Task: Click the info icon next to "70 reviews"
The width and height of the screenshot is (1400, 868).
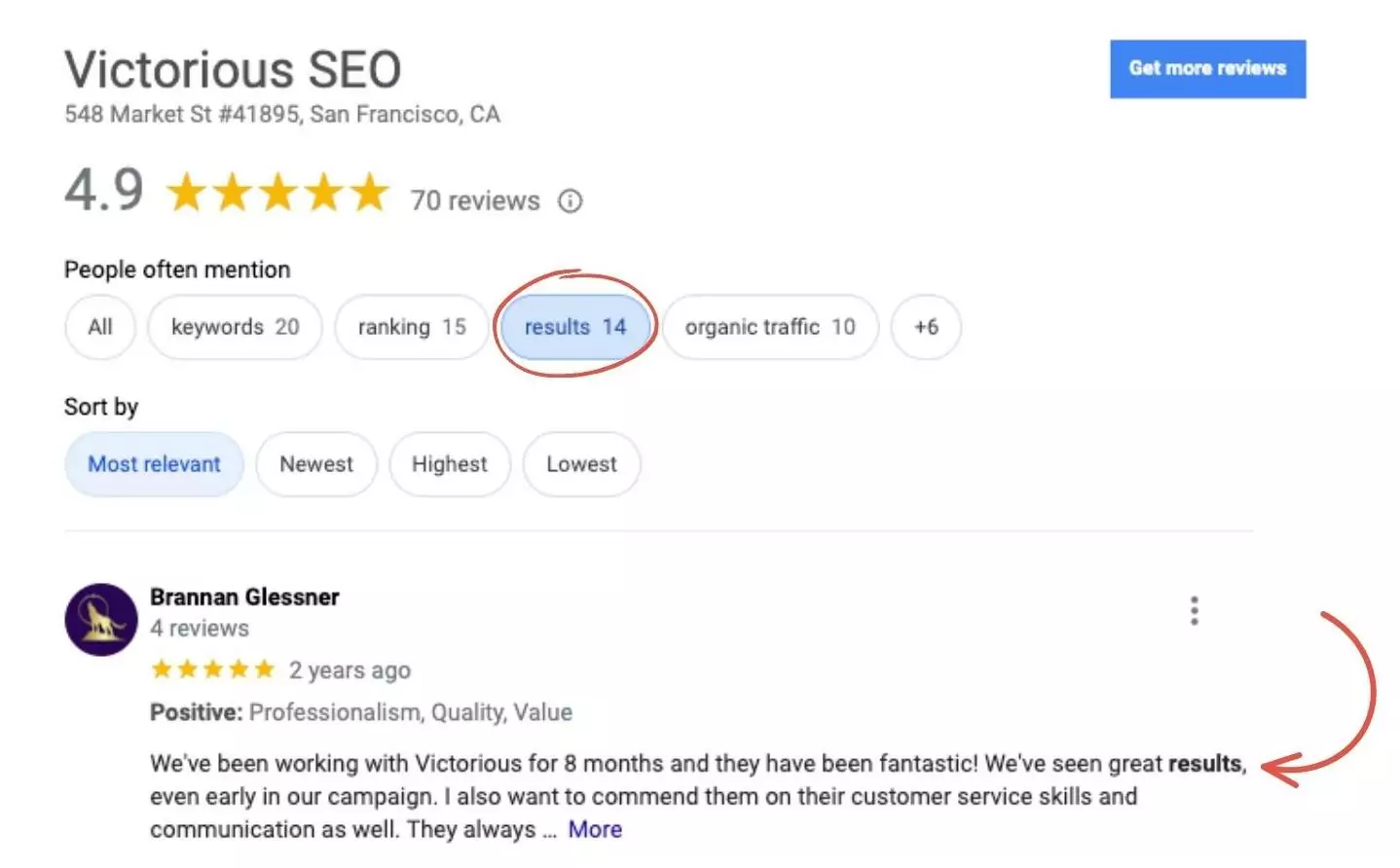Action: (570, 201)
